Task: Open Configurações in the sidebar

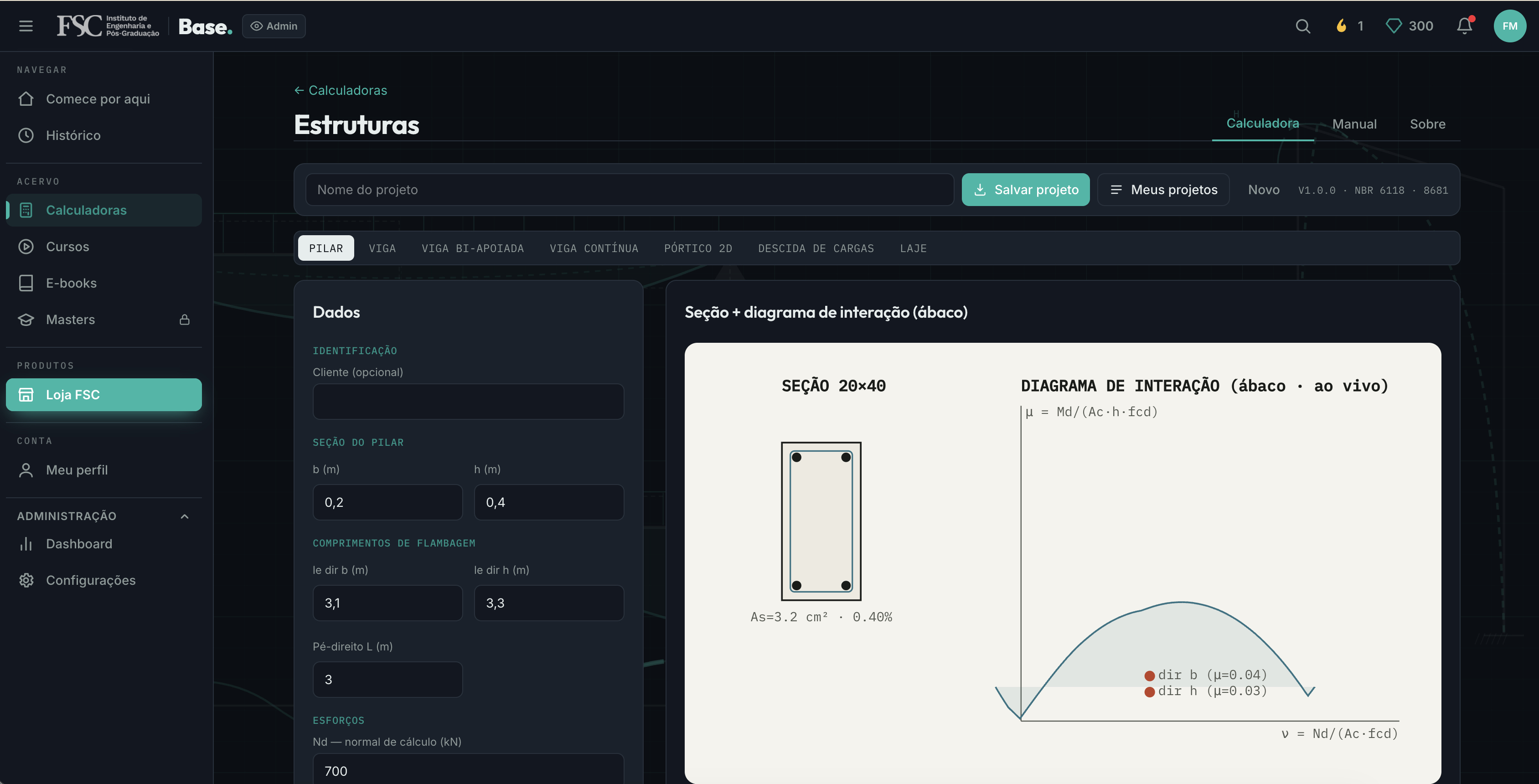Action: coord(104,580)
